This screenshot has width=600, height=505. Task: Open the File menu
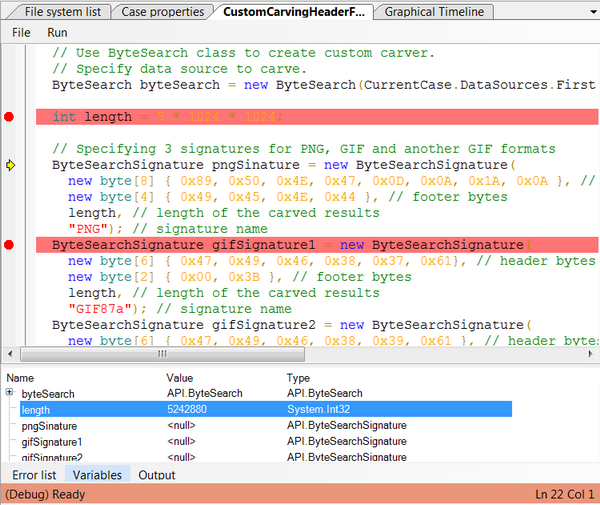tap(21, 32)
